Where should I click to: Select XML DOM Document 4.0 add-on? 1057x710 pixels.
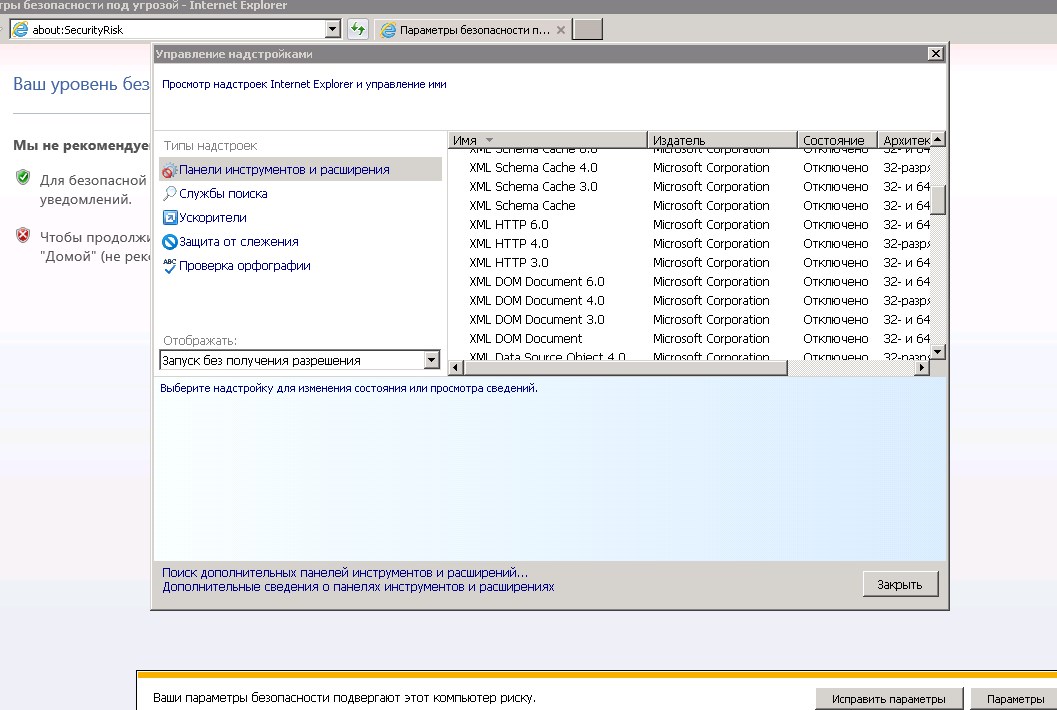(x=689, y=300)
